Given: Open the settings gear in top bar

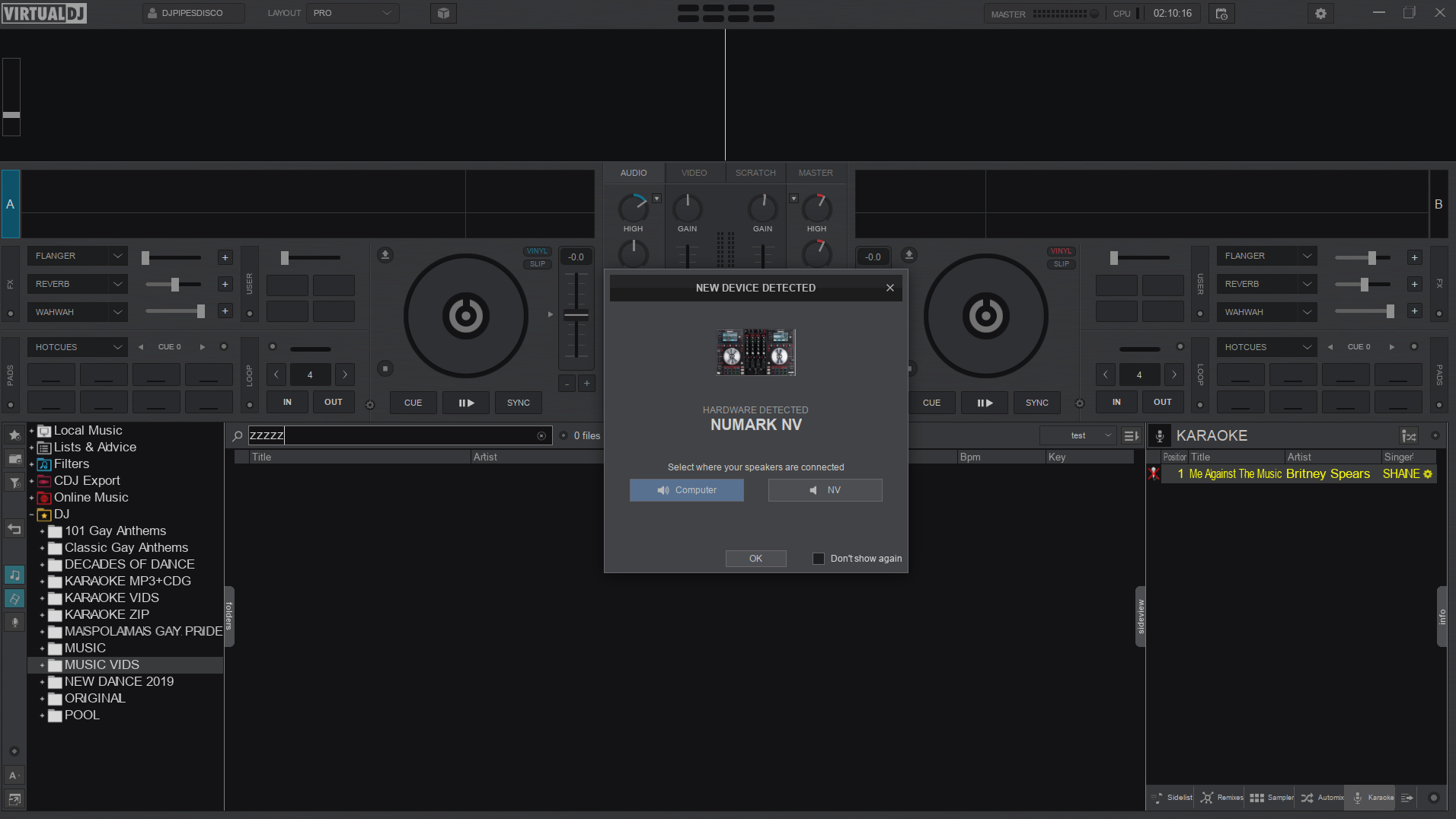Looking at the screenshot, I should tap(1320, 14).
